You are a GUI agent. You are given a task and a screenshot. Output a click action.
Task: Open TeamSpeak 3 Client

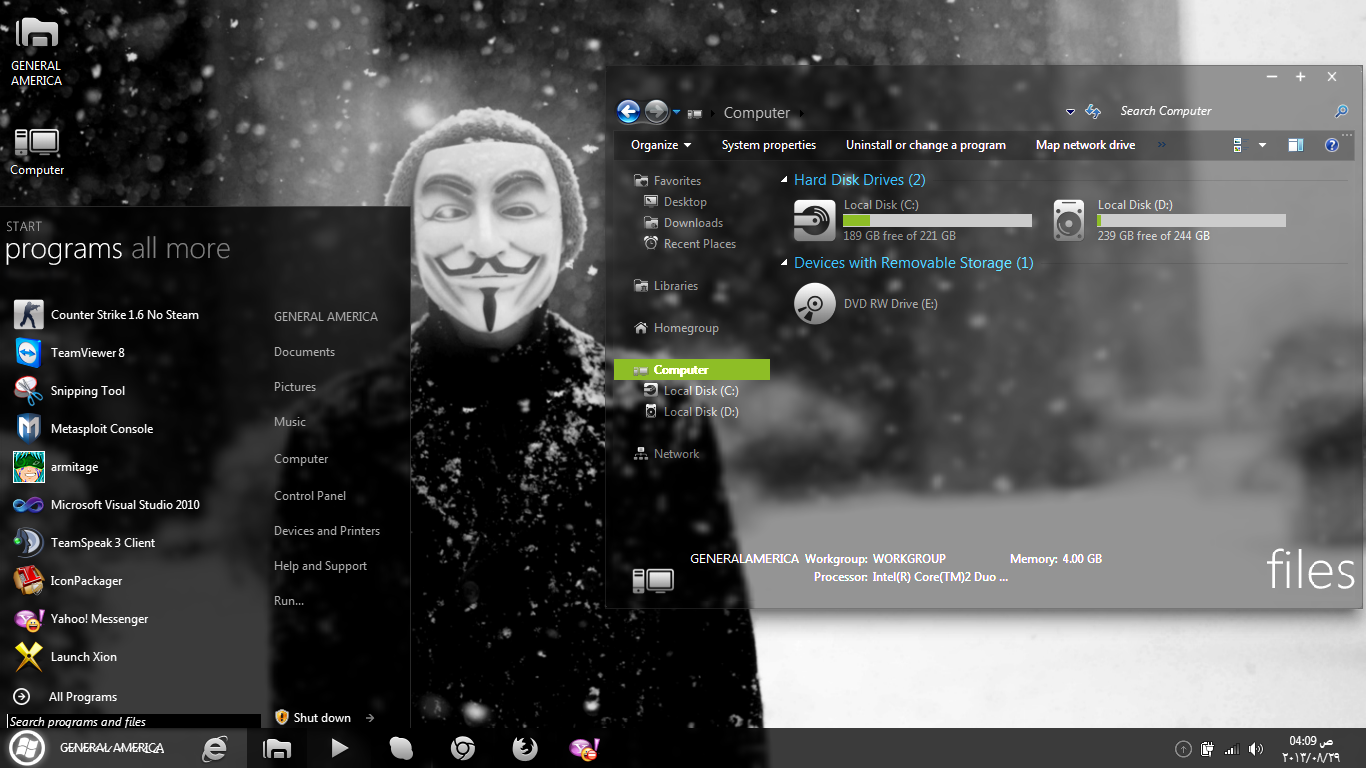102,543
